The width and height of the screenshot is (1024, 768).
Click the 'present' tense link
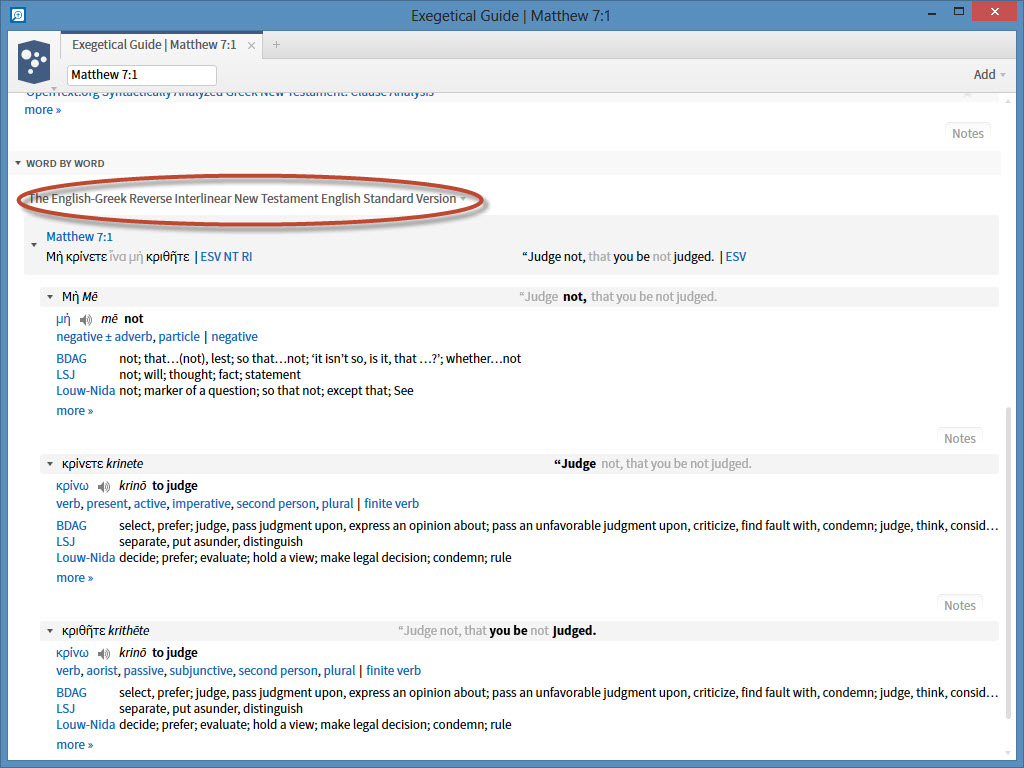click(107, 504)
